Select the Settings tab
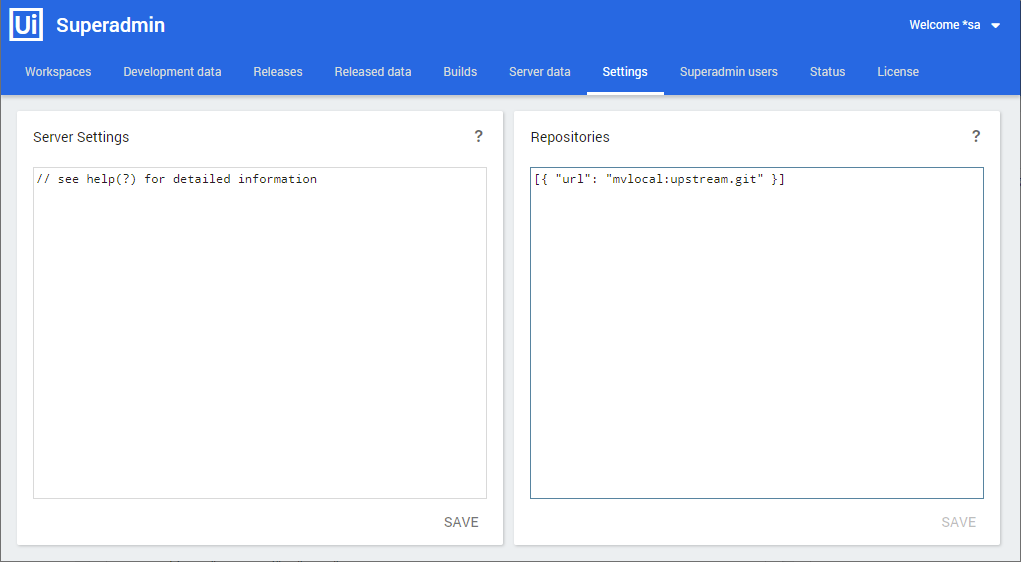 (625, 72)
